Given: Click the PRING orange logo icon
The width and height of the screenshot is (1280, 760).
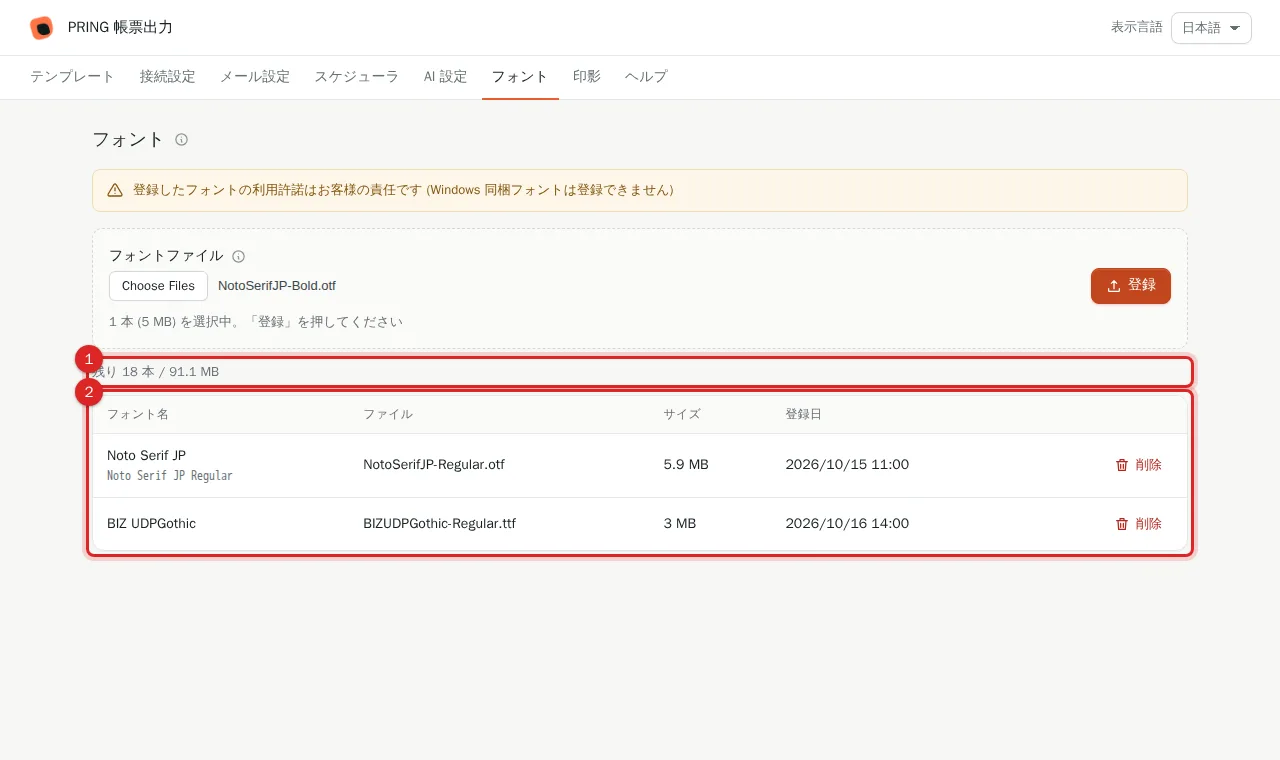Looking at the screenshot, I should (42, 28).
